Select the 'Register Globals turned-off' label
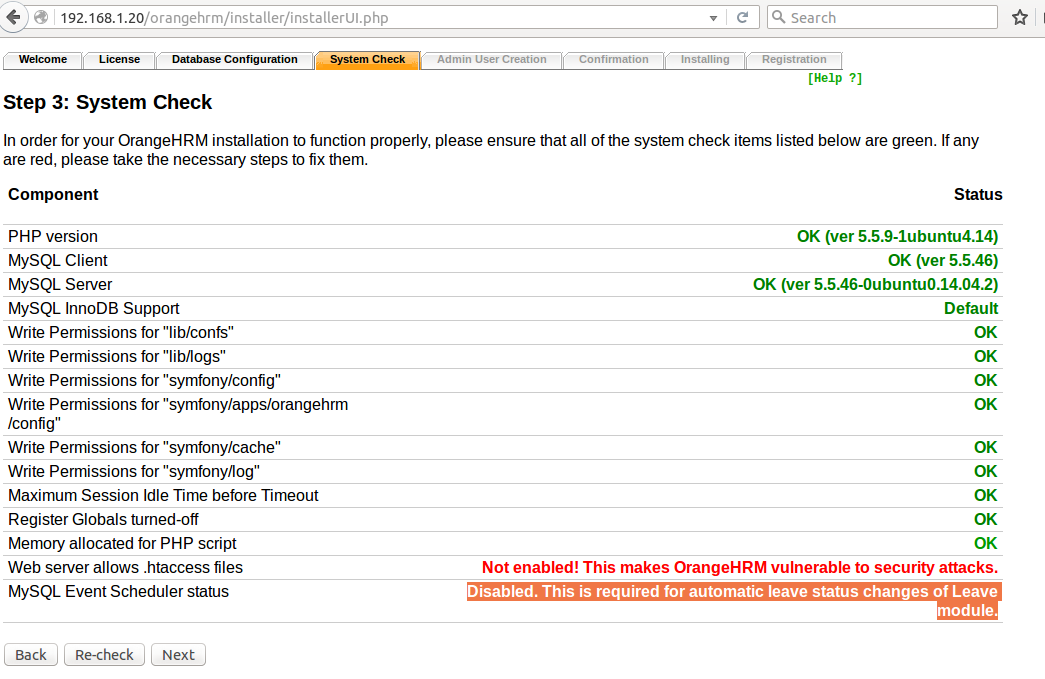 (x=103, y=519)
